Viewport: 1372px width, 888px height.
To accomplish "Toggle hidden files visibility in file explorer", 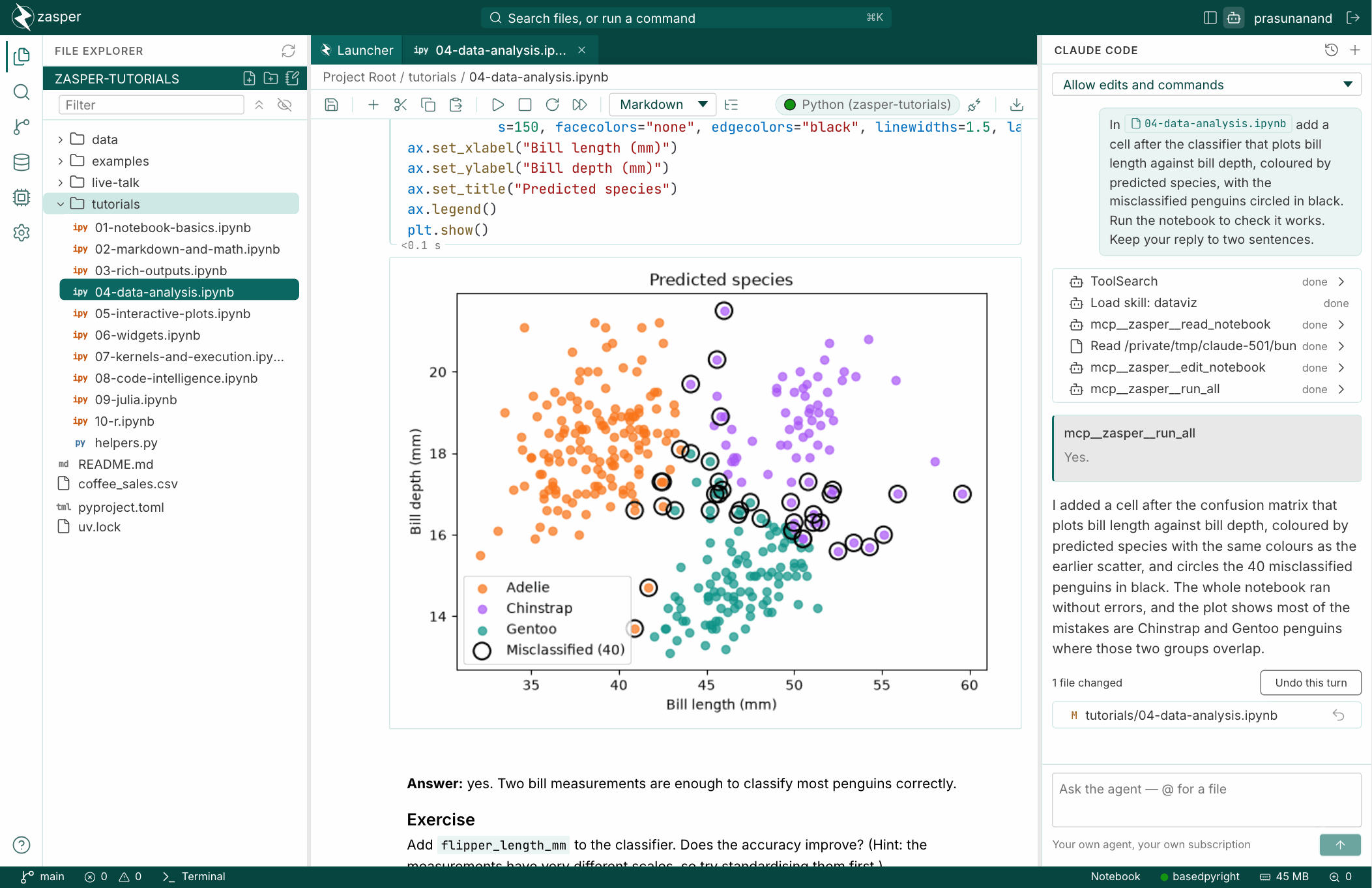I will point(284,105).
